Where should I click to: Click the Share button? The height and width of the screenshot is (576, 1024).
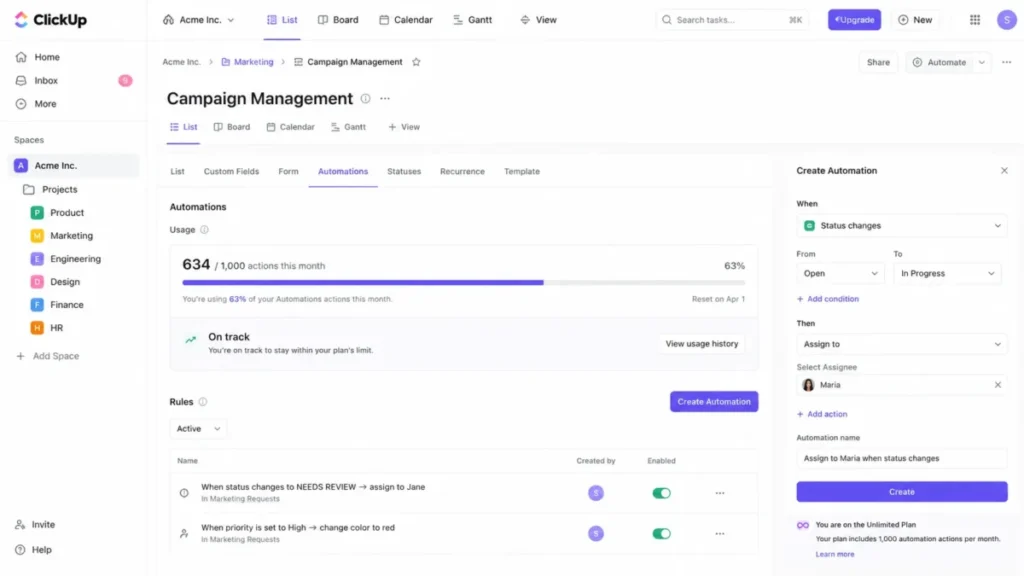[878, 62]
